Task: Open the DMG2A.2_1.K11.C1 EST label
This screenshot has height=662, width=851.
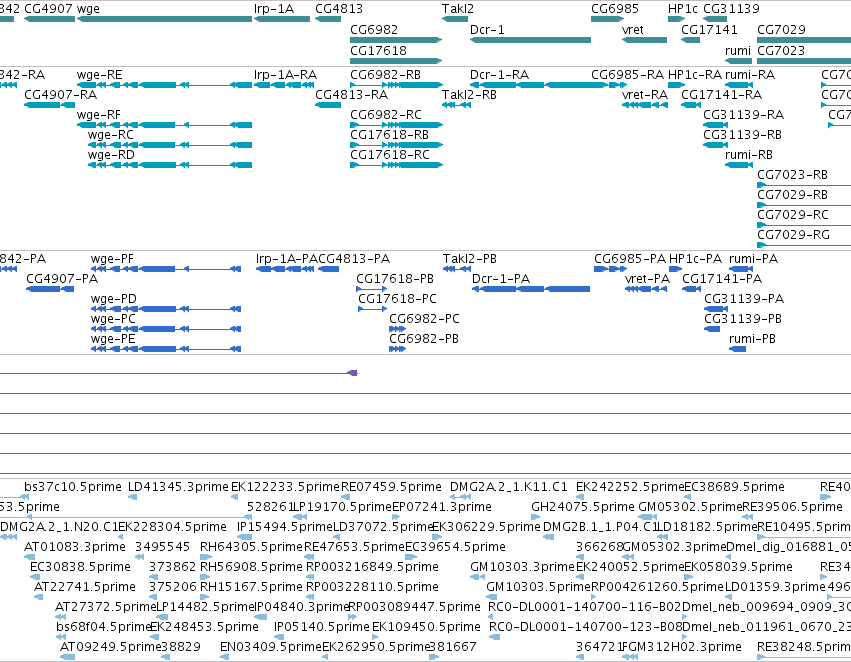Action: coord(509,486)
